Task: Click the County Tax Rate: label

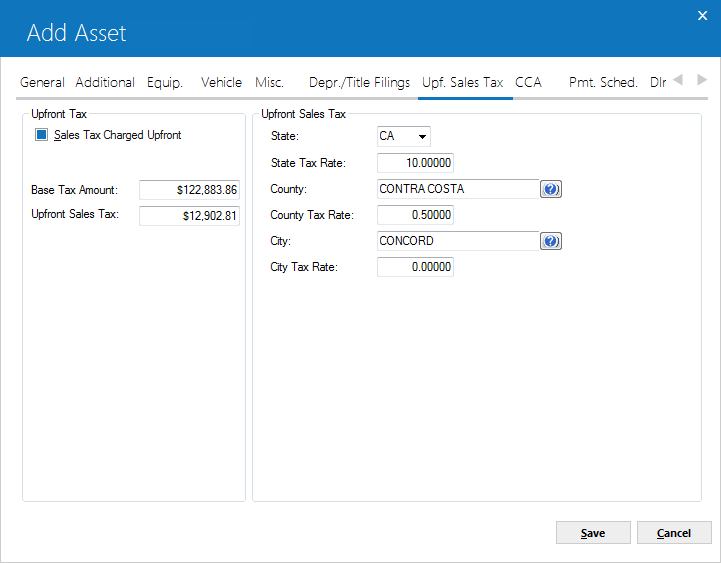Action: pyautogui.click(x=312, y=215)
